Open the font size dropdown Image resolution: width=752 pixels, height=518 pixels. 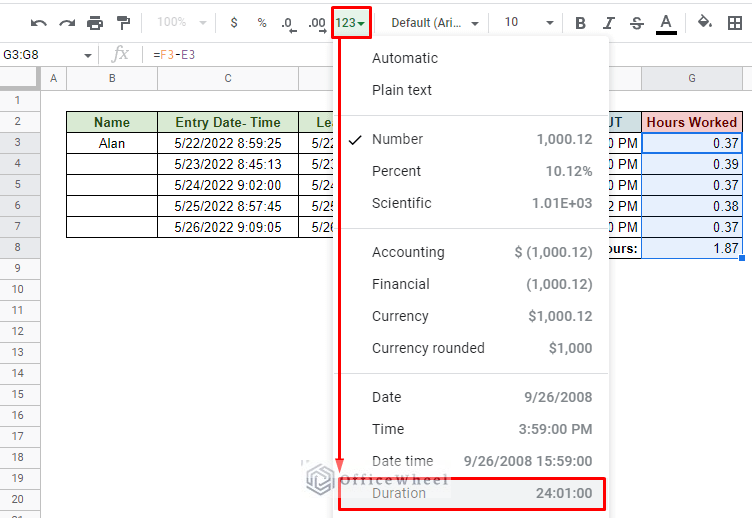[x=529, y=22]
